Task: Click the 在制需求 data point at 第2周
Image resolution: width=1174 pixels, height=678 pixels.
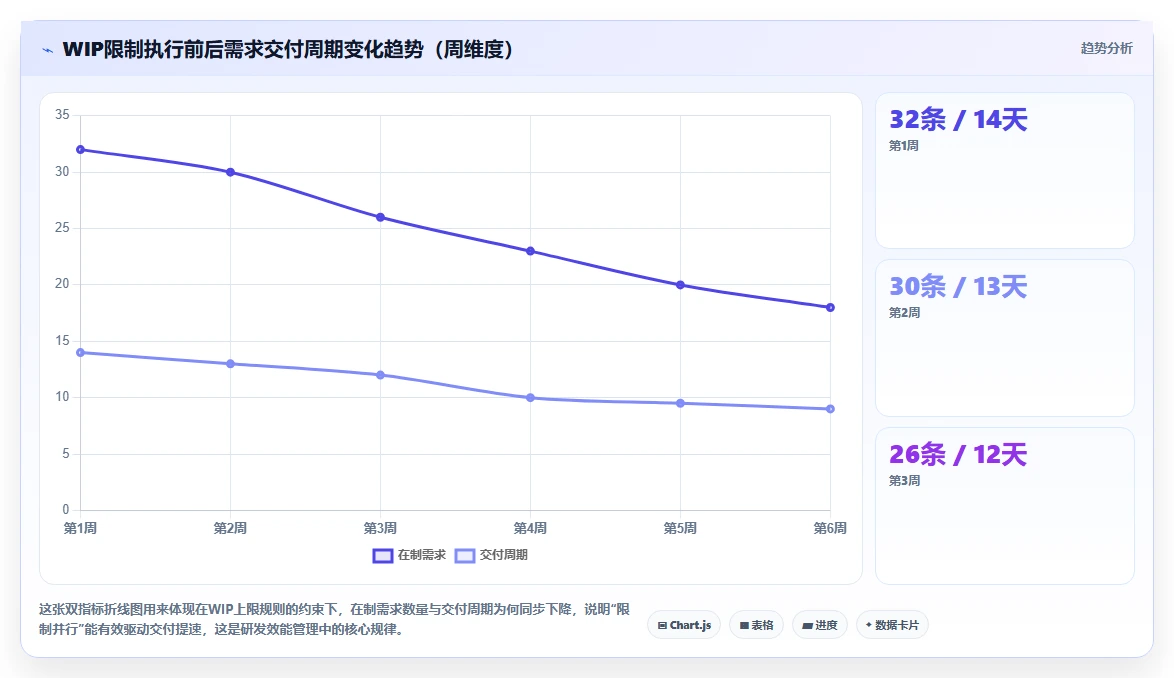Action: (x=231, y=172)
